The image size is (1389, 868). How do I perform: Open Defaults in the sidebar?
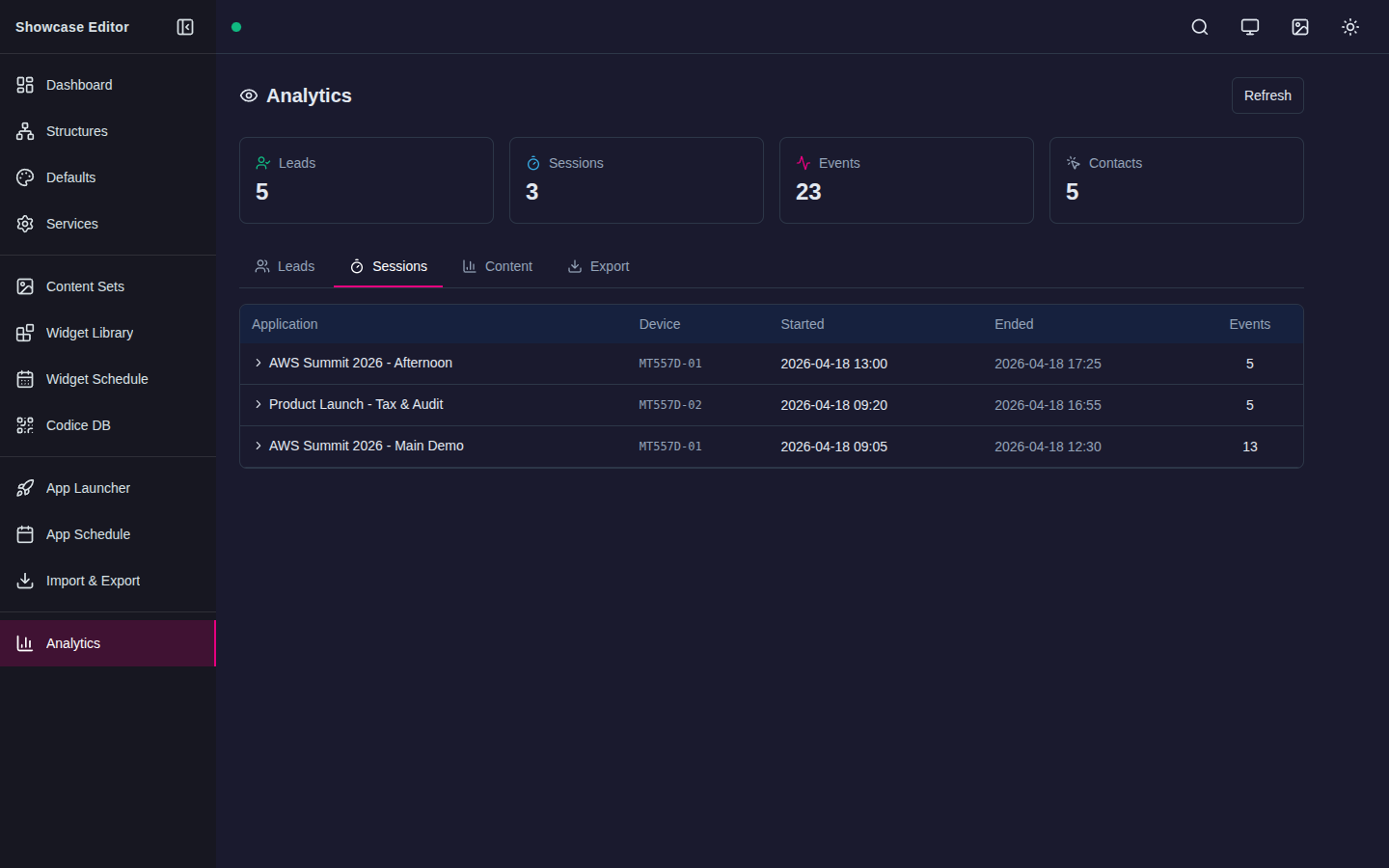tap(108, 177)
